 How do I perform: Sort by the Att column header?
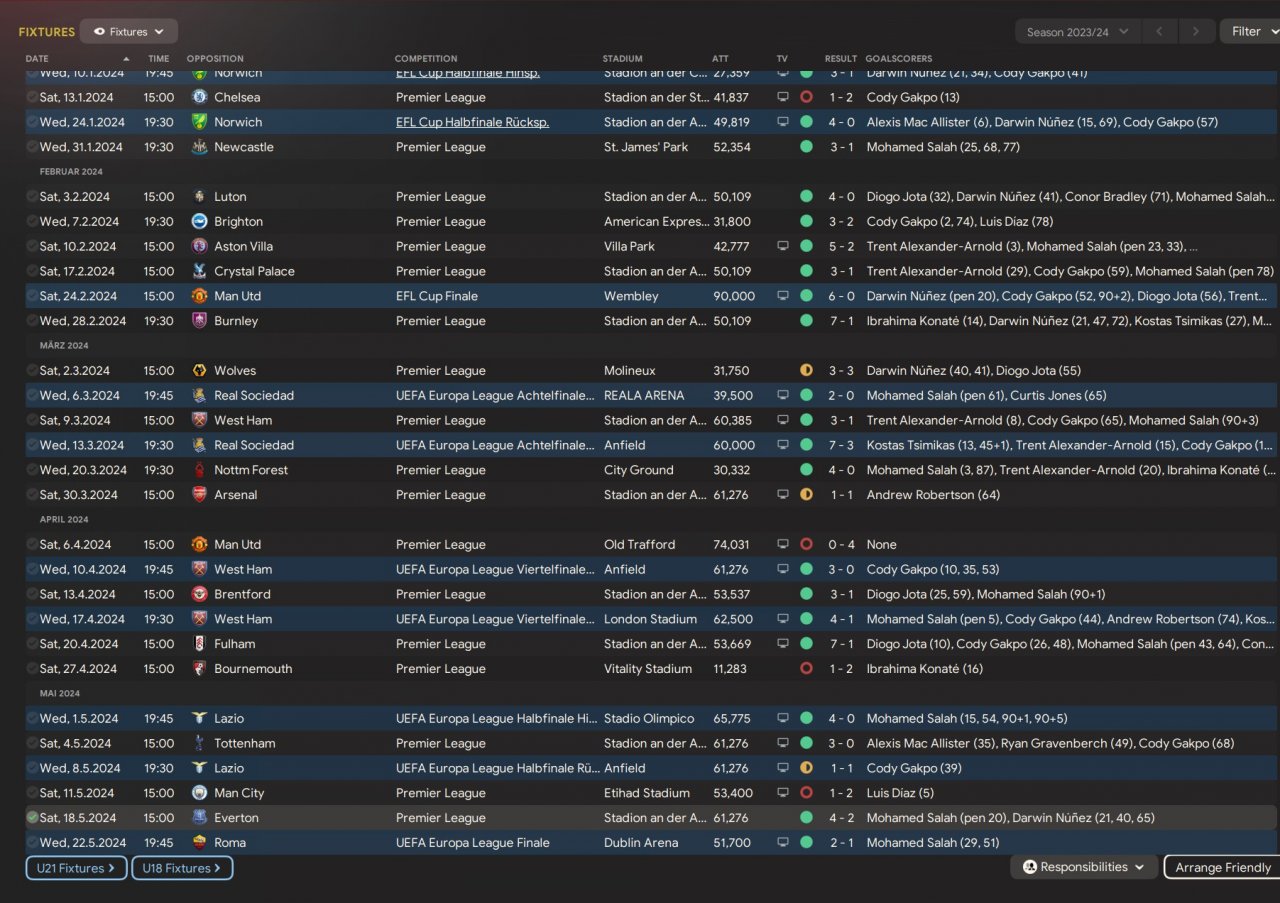[x=720, y=59]
